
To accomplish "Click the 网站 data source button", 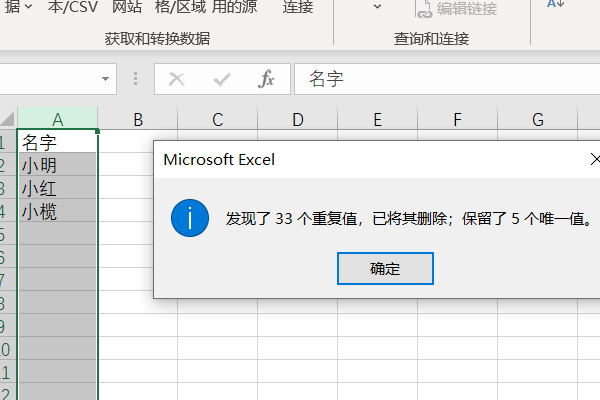I will click(127, 7).
